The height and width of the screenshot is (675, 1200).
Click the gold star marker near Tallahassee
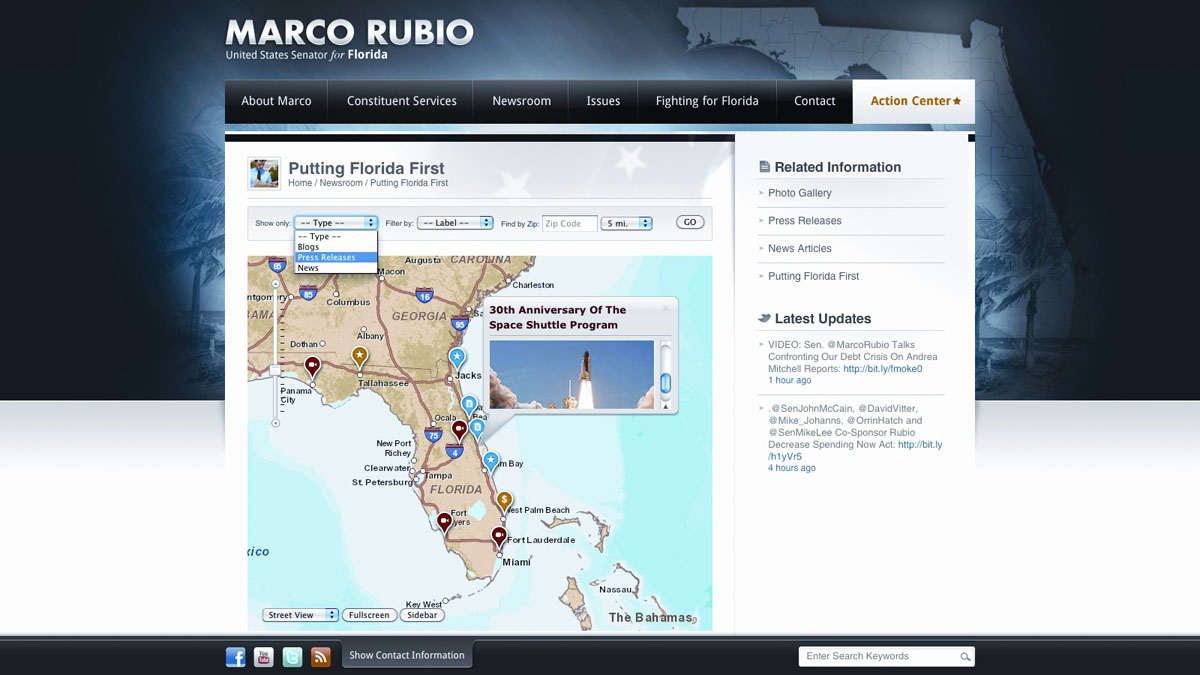click(x=360, y=357)
